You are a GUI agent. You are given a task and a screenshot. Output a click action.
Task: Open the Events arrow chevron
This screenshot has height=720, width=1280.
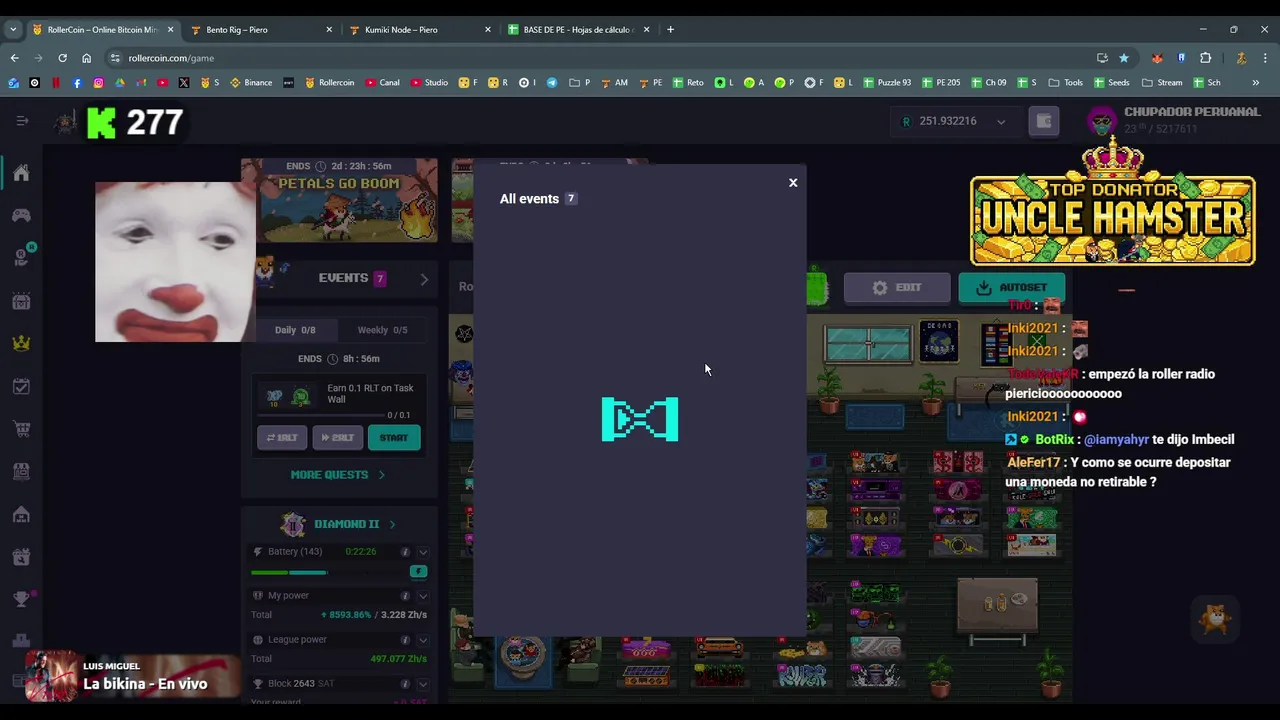click(424, 279)
